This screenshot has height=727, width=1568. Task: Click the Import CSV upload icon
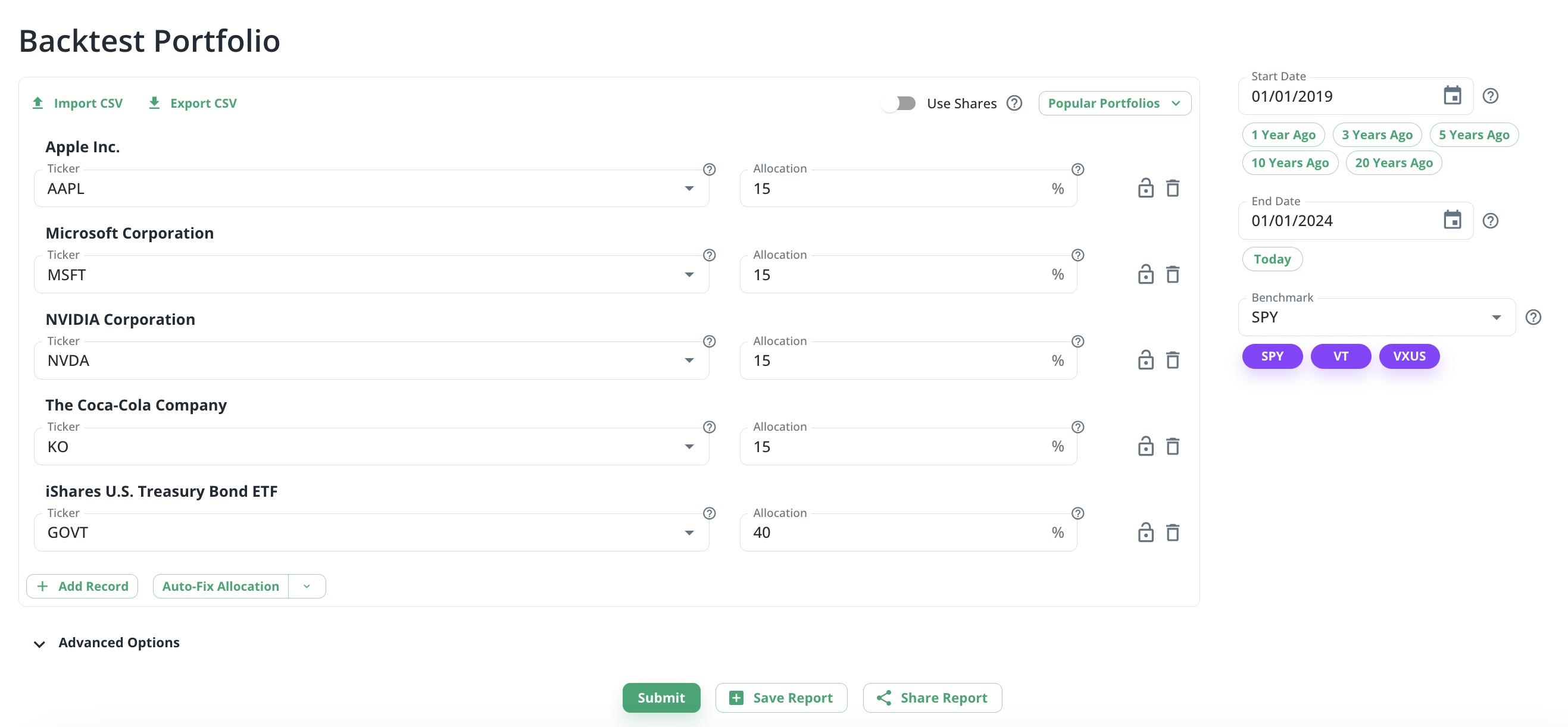click(38, 103)
